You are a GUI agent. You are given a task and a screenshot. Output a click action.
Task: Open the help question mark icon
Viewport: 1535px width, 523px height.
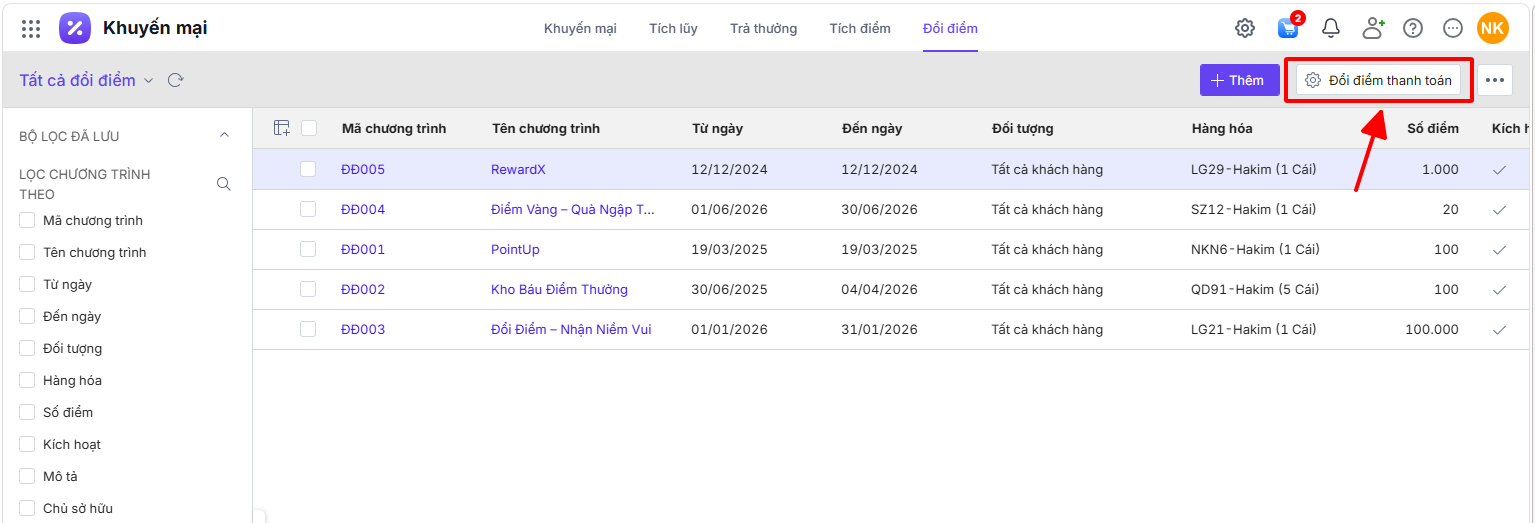tap(1413, 28)
